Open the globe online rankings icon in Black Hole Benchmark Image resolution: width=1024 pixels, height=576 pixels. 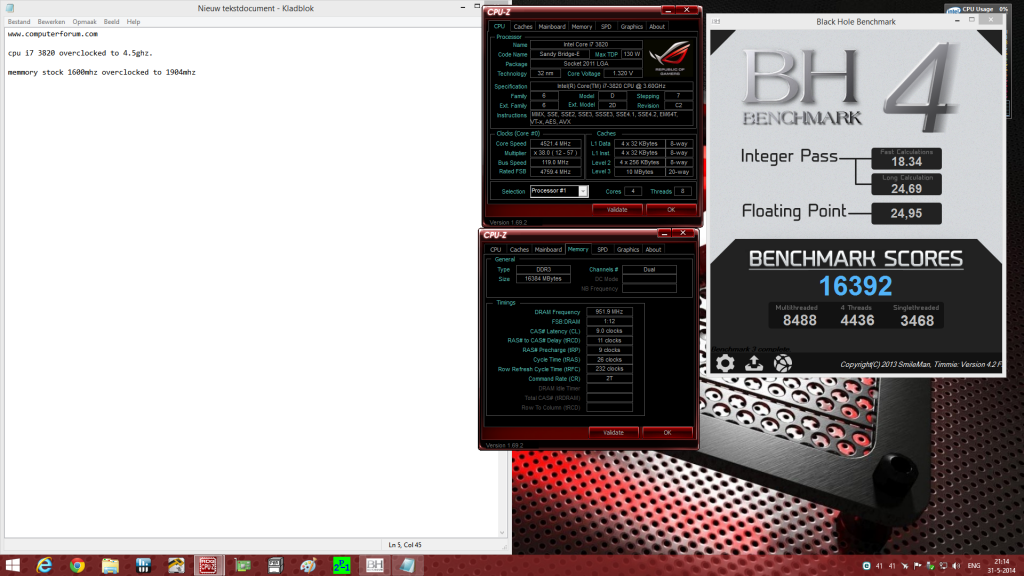point(782,363)
